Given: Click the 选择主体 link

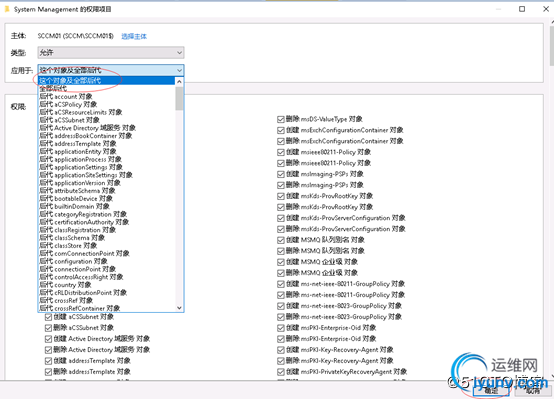Looking at the screenshot, I should pos(134,36).
